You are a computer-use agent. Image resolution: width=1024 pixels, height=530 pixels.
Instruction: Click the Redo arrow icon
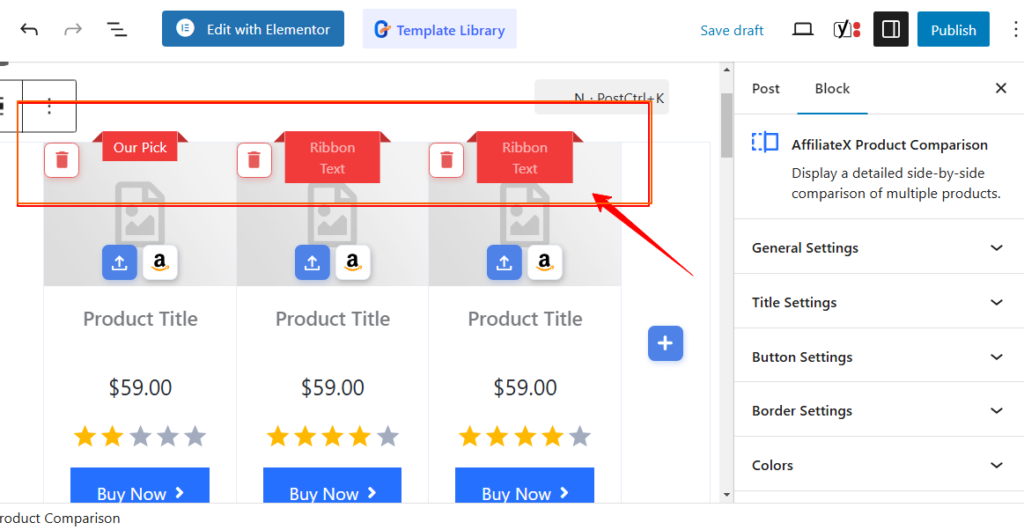tap(72, 29)
